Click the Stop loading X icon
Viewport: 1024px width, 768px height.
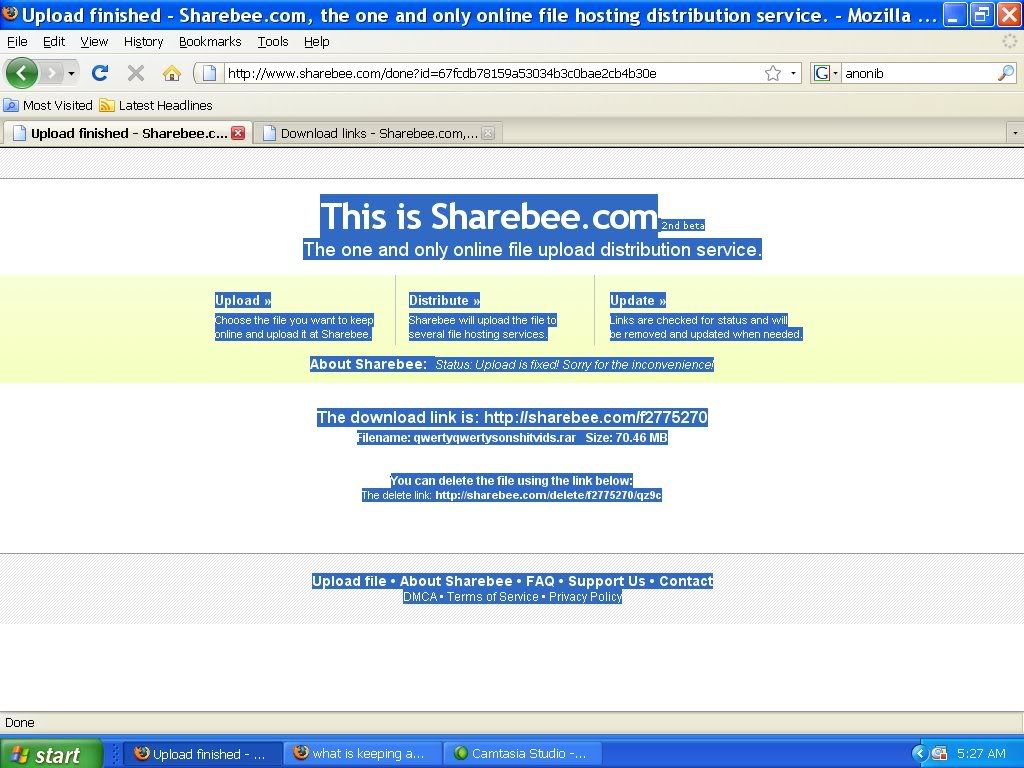[136, 72]
